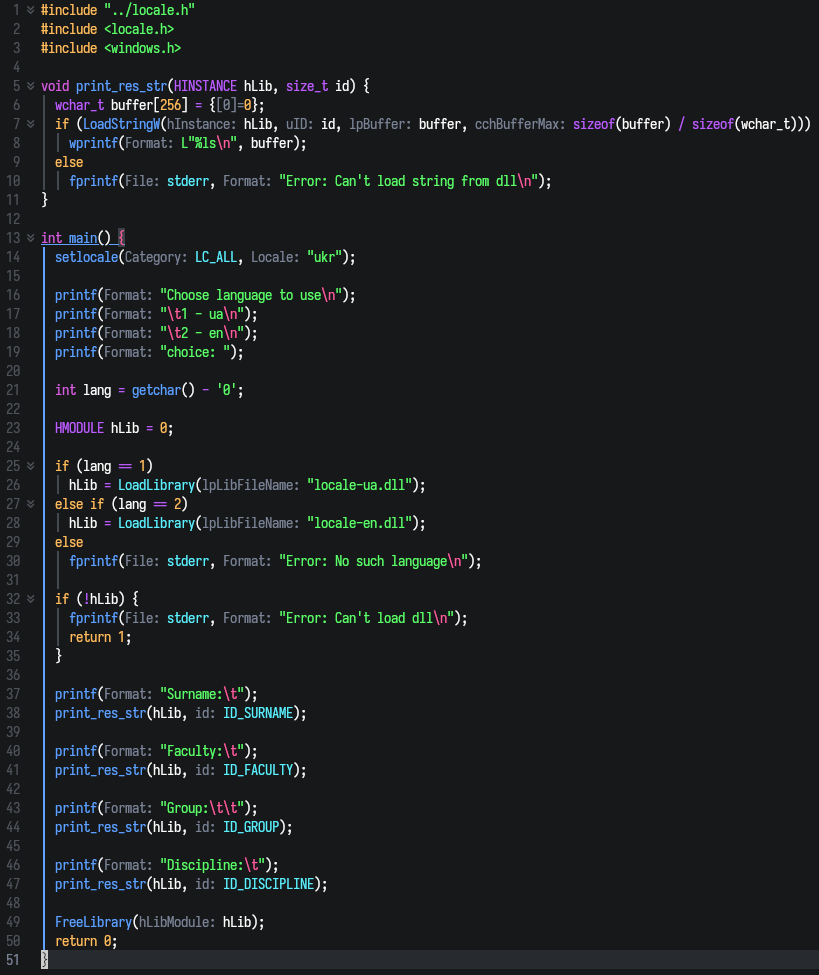Click 'return 0;' statement on line 50
The image size is (819, 975).
coord(86,941)
